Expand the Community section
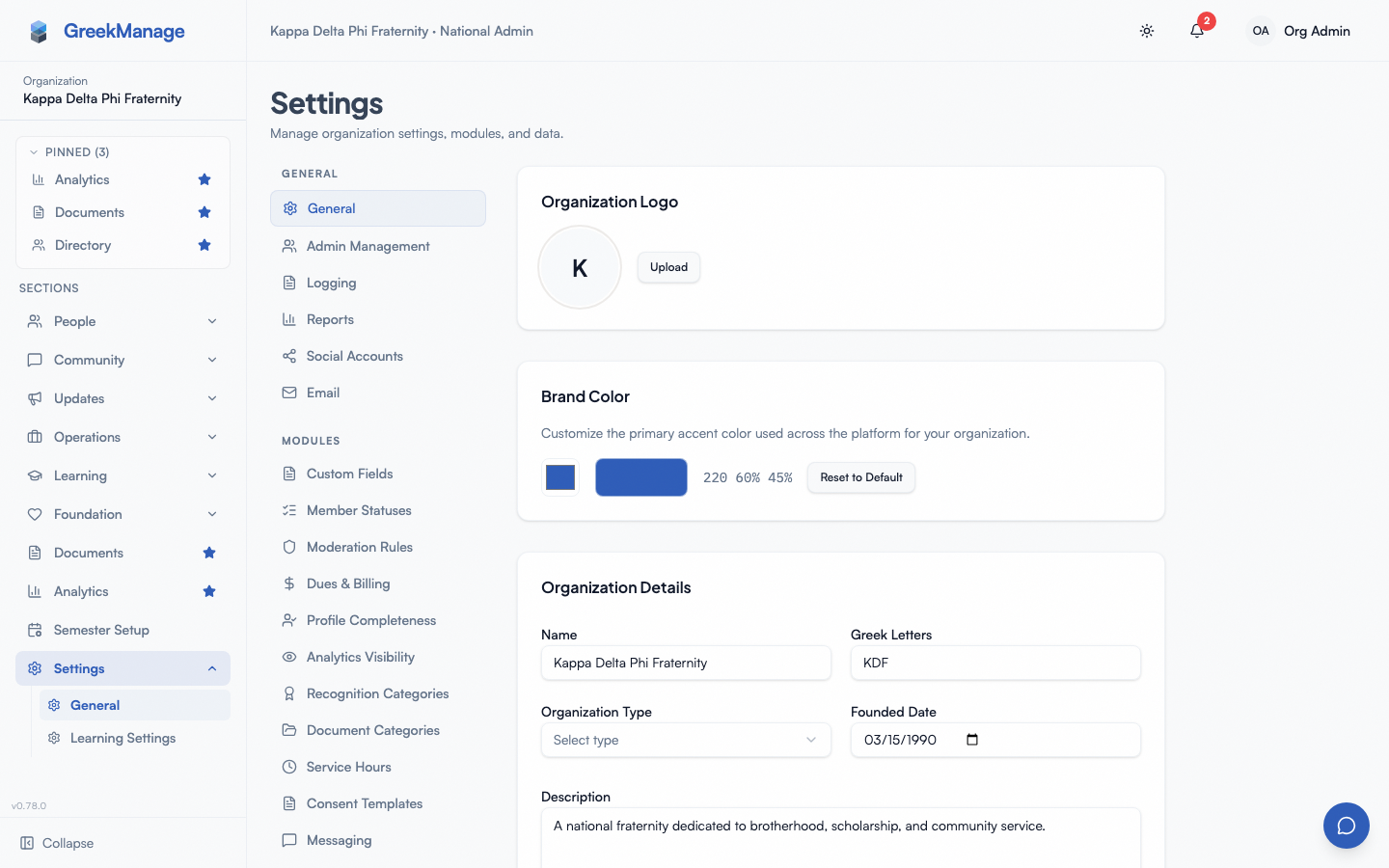Viewport: 1389px width, 868px height. click(x=123, y=360)
